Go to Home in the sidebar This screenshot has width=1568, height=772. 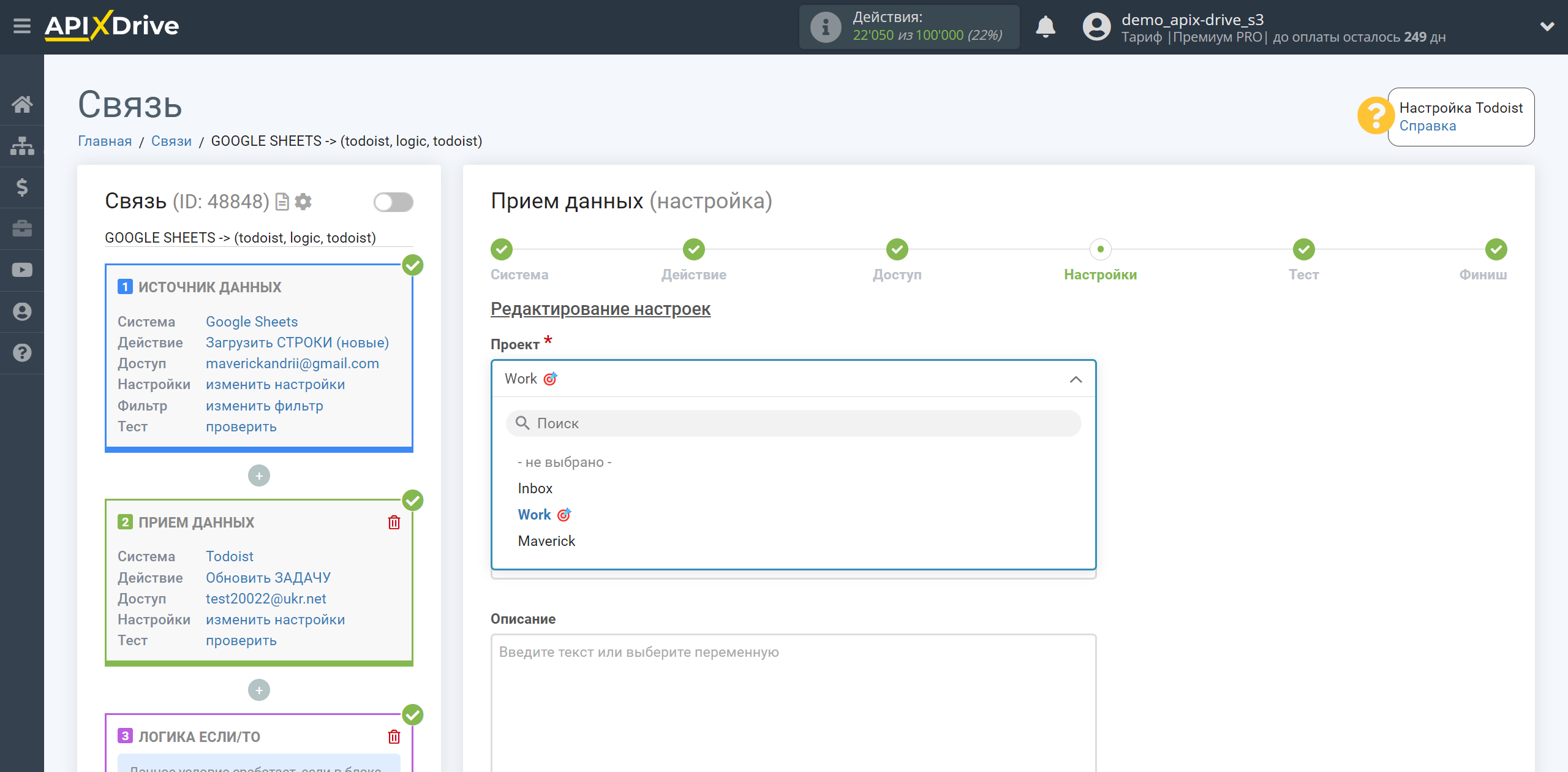tap(22, 104)
